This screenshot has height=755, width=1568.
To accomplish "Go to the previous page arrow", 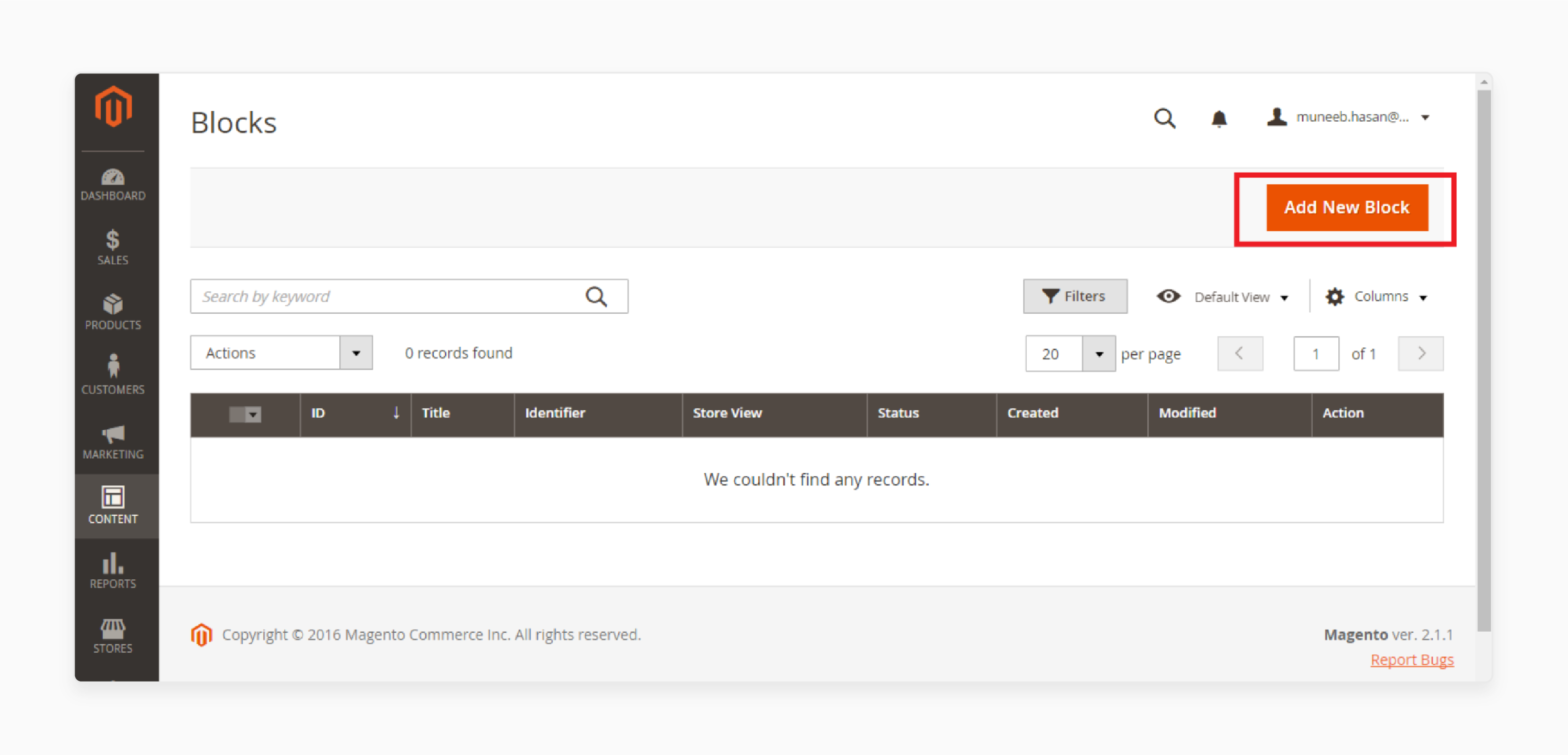I will [1240, 354].
